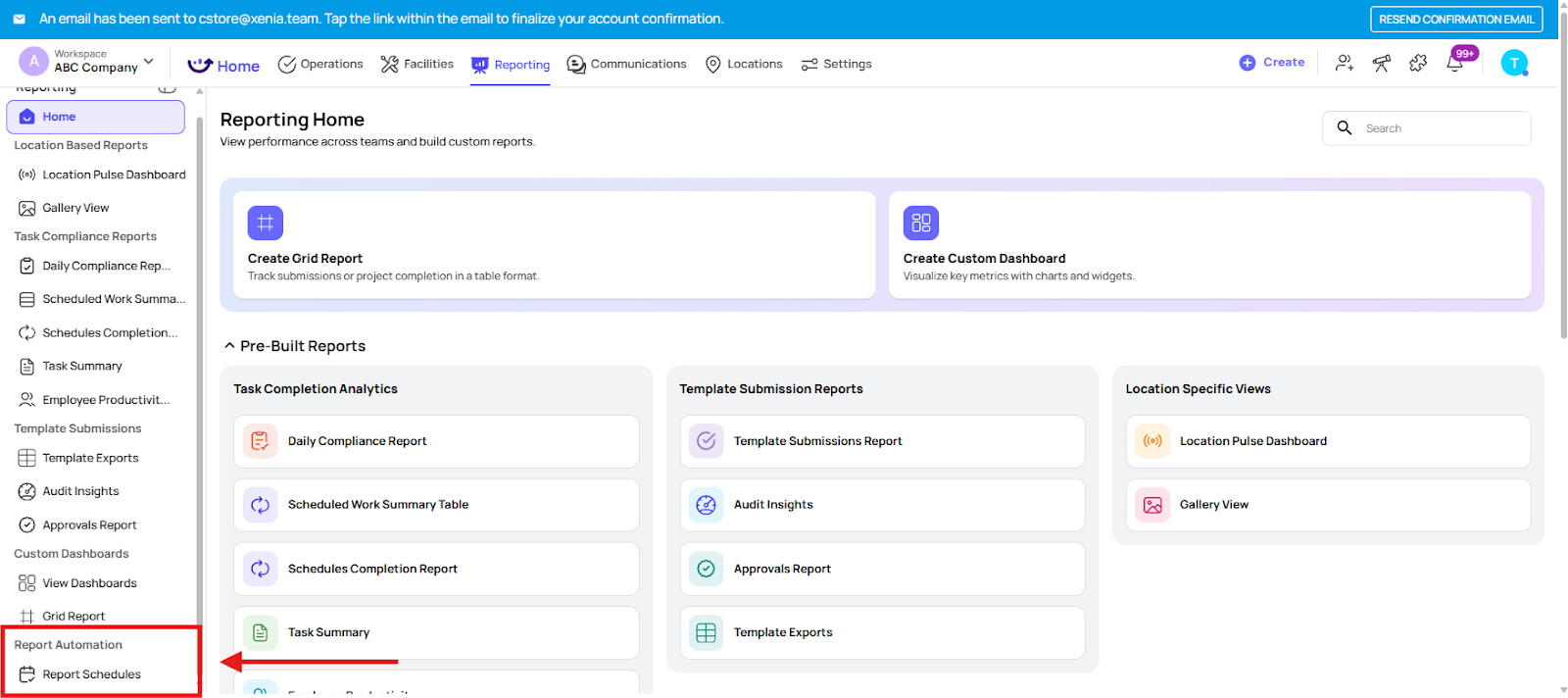Open the Operations menu
The image size is (1568, 698).
tap(320, 65)
